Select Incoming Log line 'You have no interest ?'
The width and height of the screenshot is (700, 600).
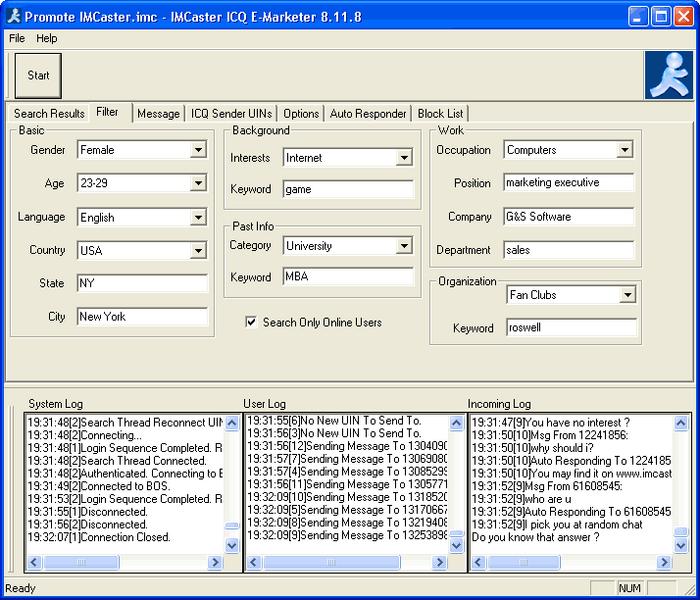(550, 422)
